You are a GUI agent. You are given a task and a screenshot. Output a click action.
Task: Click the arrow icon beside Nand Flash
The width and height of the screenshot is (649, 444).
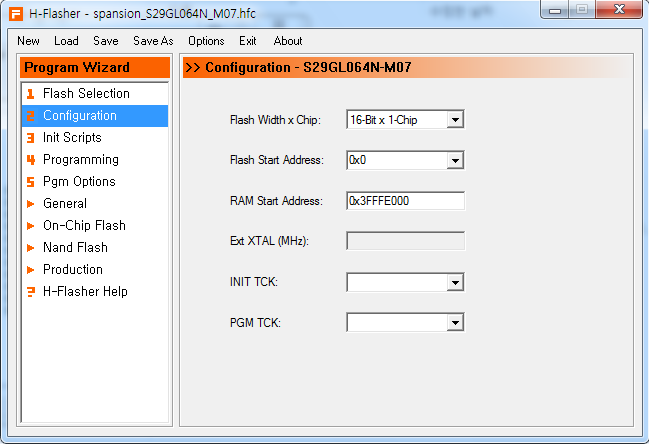coord(30,247)
